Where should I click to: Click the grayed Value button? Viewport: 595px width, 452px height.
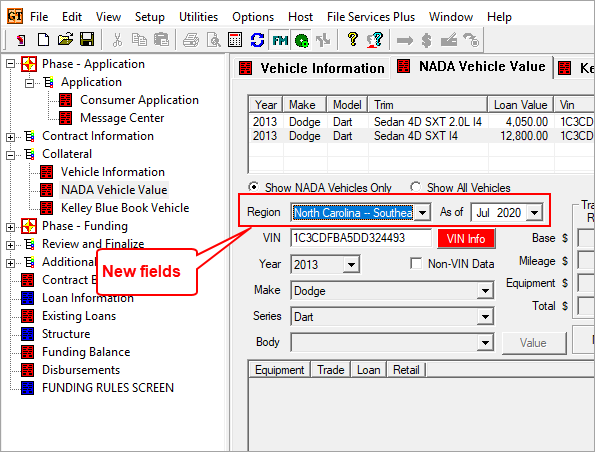click(534, 343)
